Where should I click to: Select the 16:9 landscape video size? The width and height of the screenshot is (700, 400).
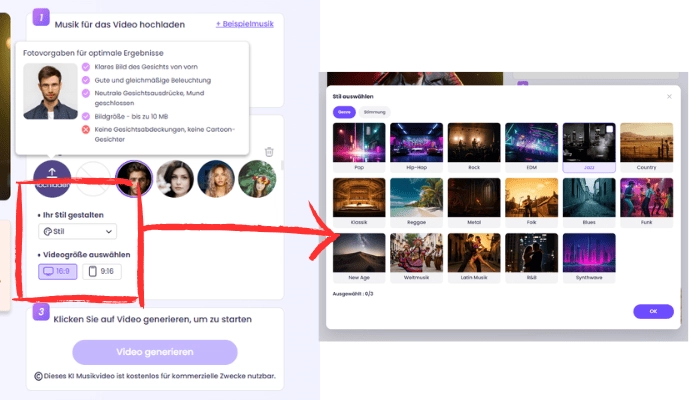click(57, 270)
